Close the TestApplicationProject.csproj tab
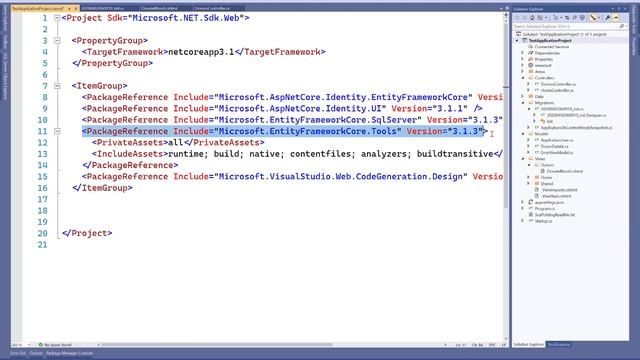 coord(76,8)
